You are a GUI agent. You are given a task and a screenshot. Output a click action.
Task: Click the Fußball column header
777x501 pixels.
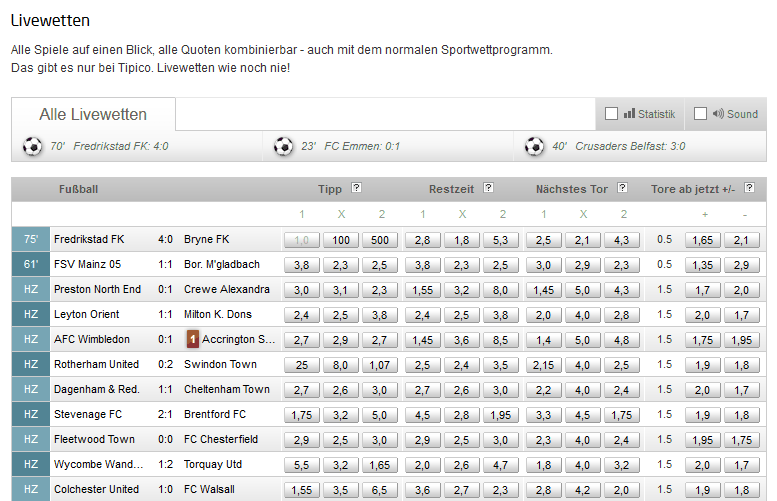tap(78, 189)
